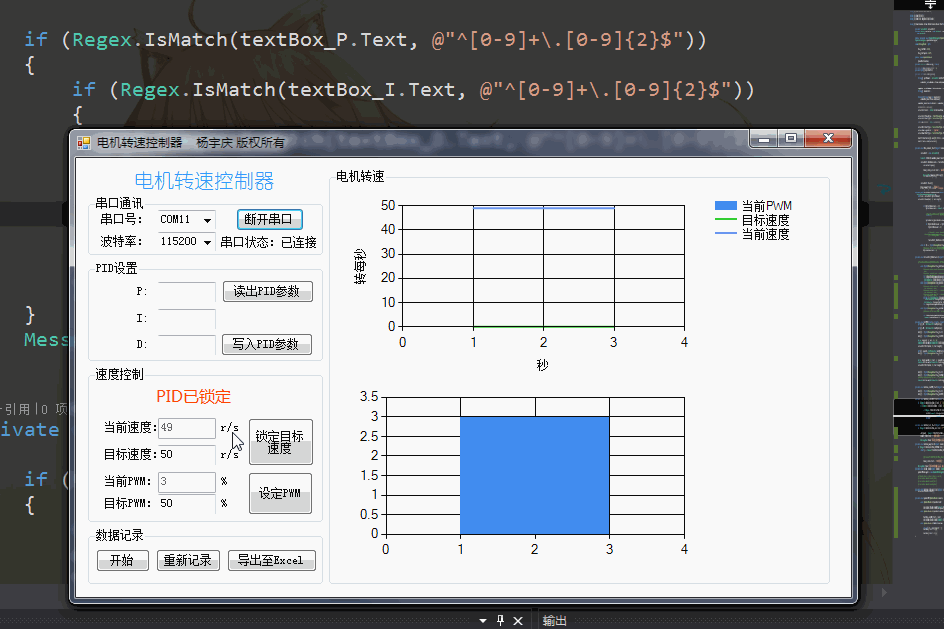Switch to the 输出 output tab

coord(554,621)
